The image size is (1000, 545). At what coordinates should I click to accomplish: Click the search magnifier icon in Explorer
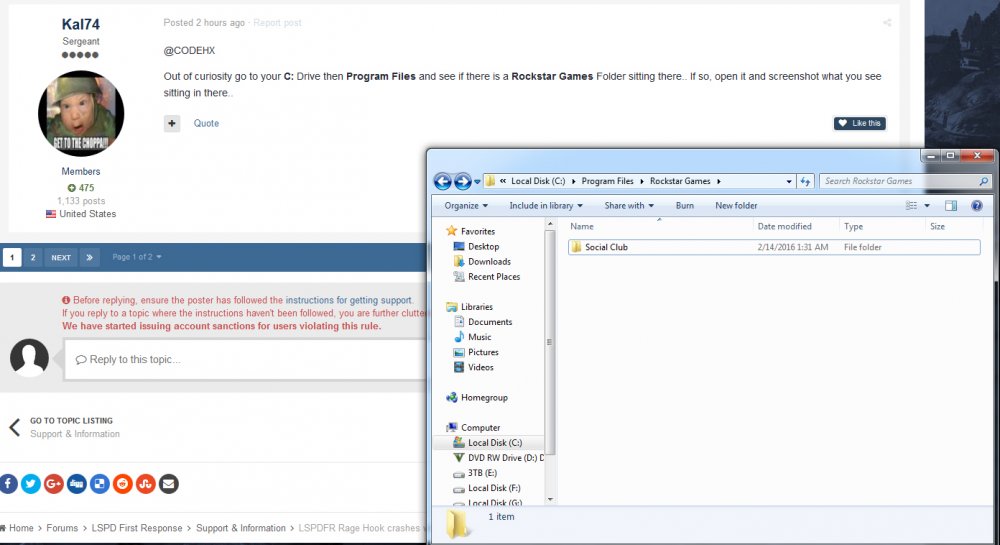[984, 181]
